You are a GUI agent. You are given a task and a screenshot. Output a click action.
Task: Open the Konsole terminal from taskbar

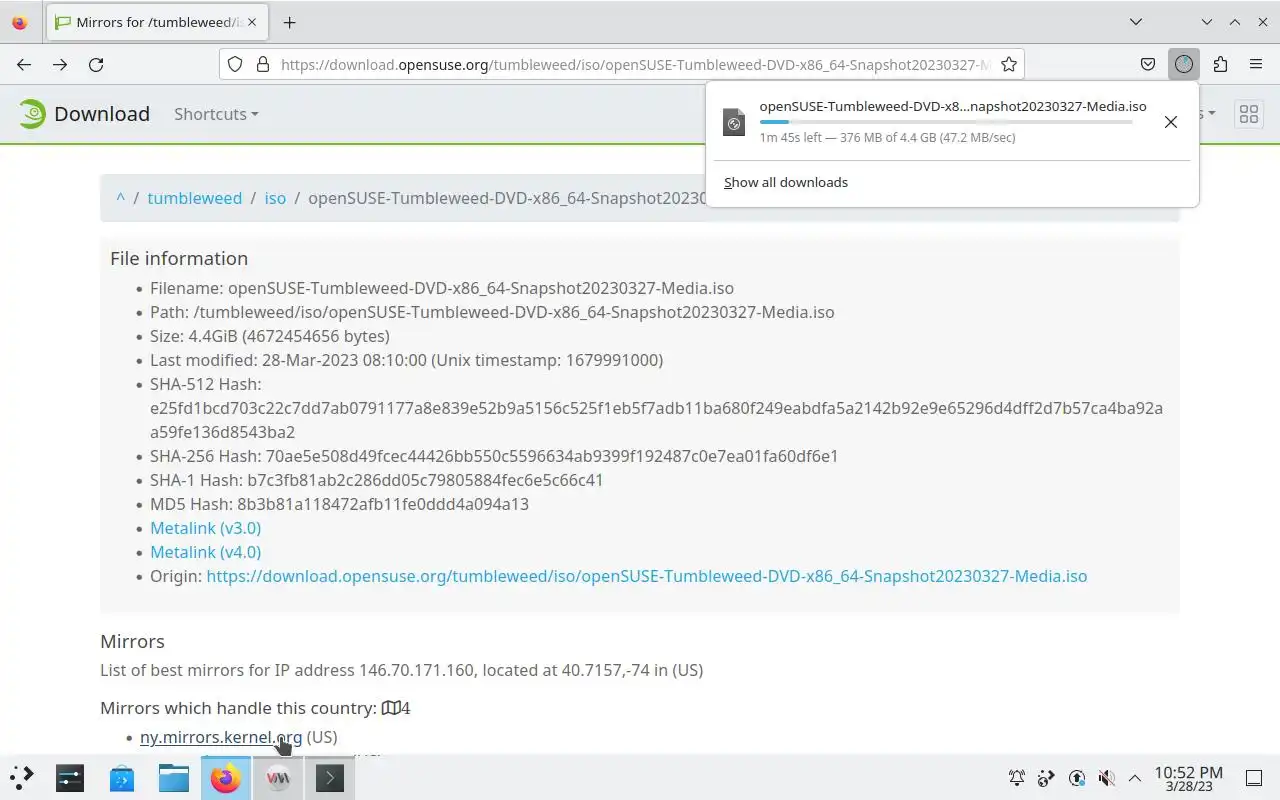tap(330, 778)
